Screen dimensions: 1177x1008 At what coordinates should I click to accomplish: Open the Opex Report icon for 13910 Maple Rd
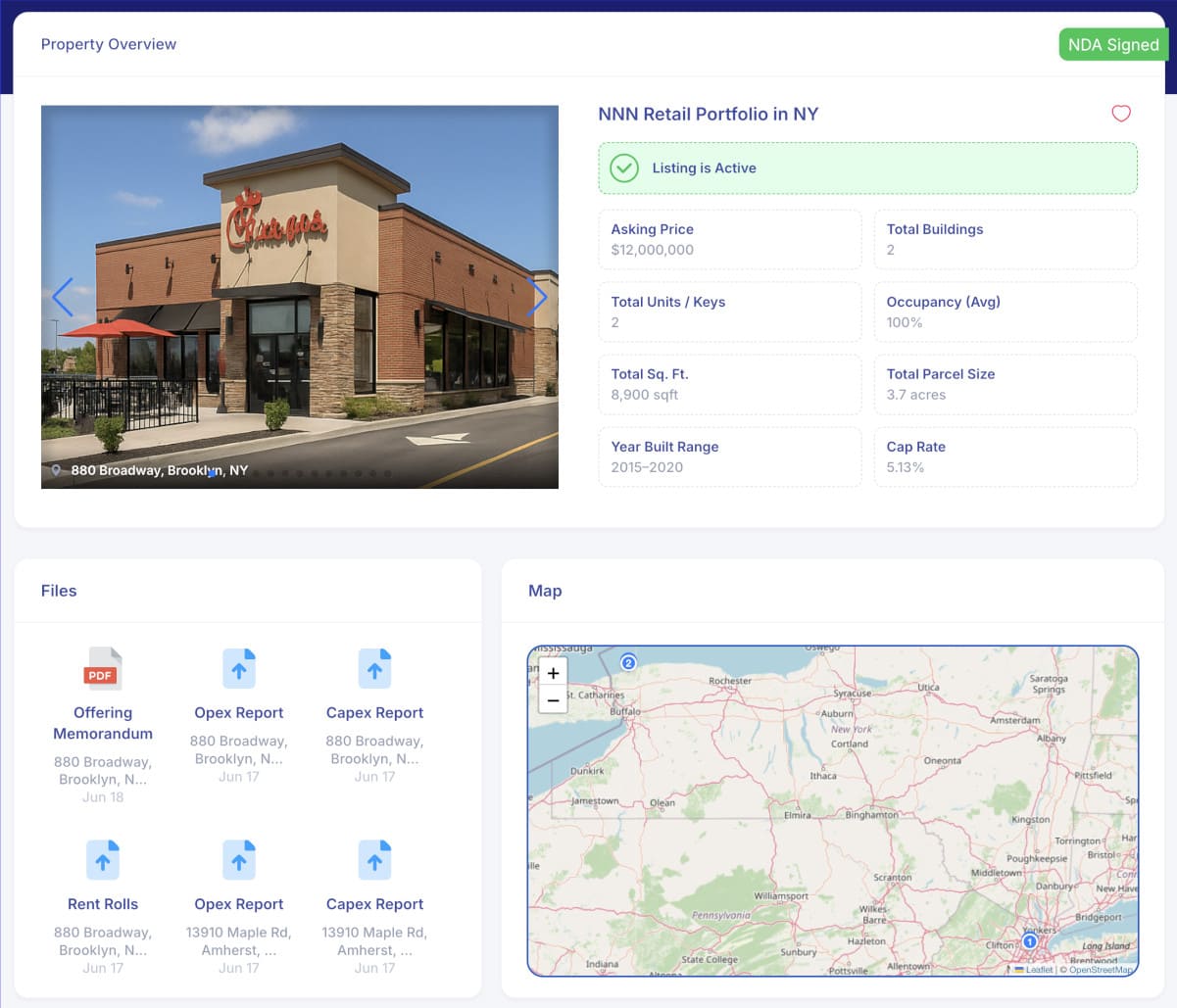[x=239, y=860]
